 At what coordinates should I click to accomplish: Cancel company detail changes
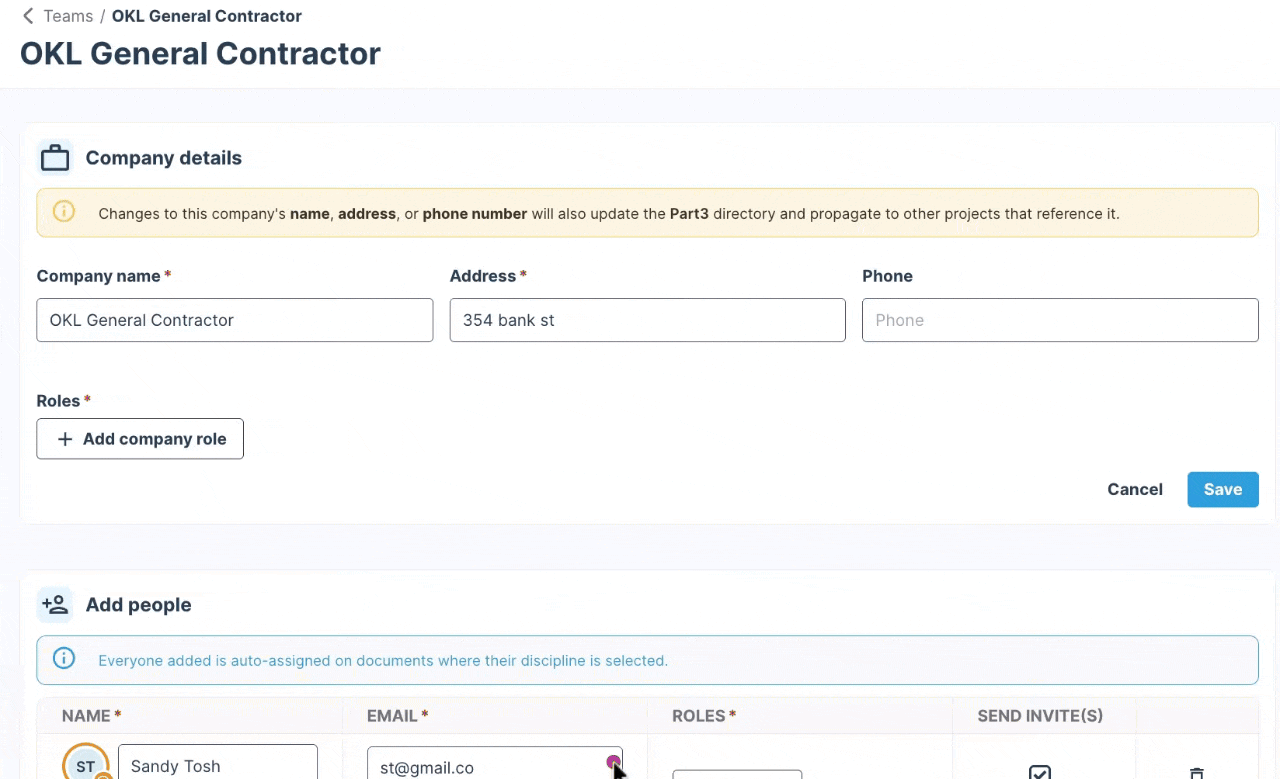1135,489
